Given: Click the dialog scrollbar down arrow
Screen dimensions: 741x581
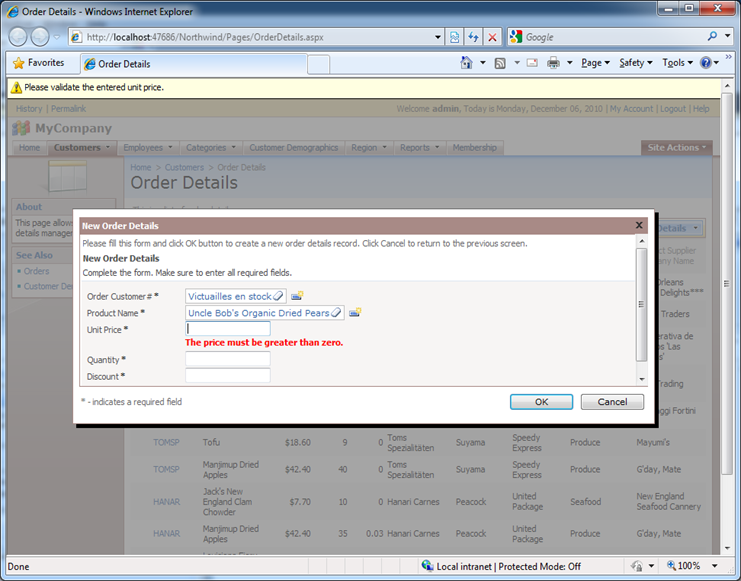Looking at the screenshot, I should [x=641, y=379].
